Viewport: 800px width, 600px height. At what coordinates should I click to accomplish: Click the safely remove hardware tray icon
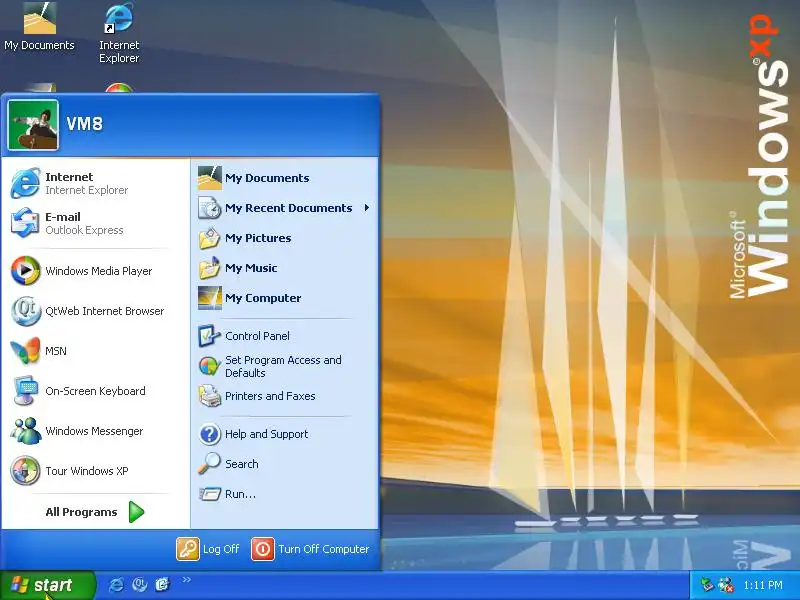(x=707, y=585)
